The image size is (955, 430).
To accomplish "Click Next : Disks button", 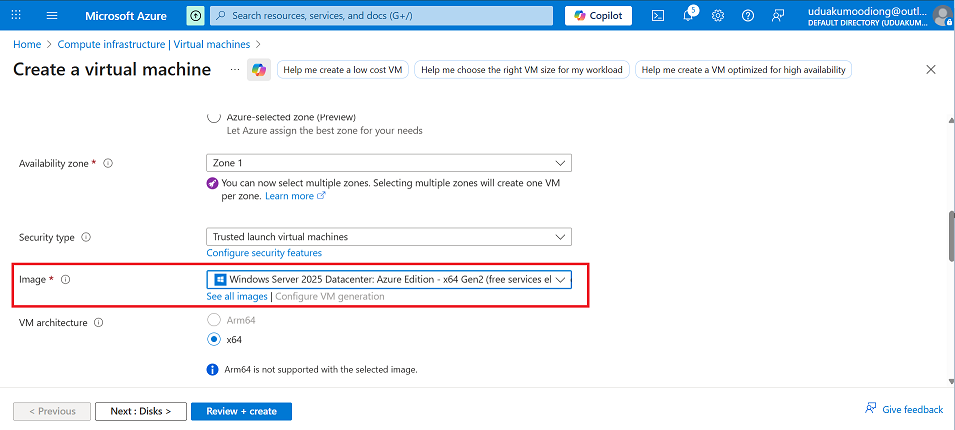I will click(x=141, y=411).
